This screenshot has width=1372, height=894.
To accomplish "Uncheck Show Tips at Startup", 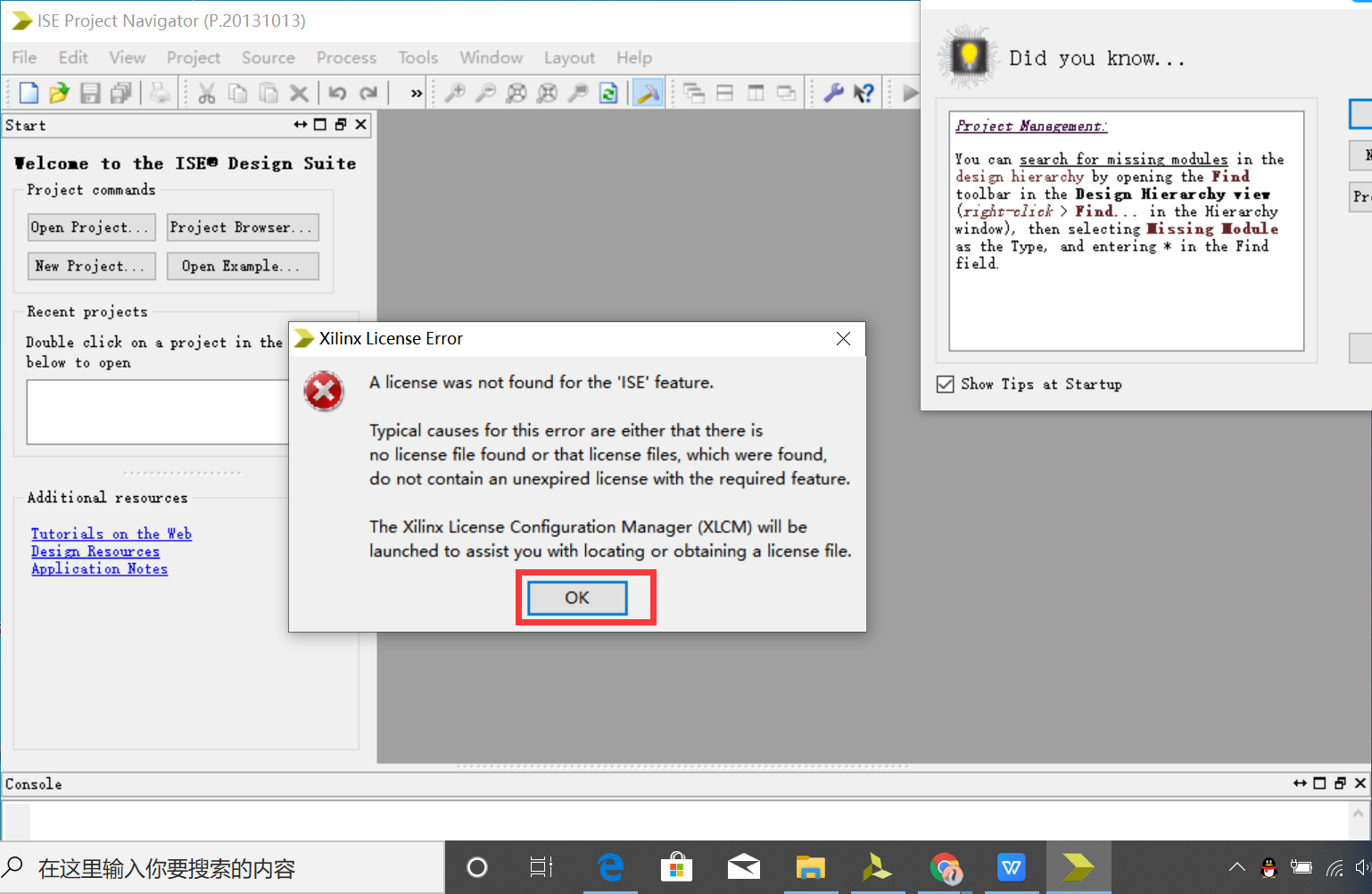I will 946,385.
